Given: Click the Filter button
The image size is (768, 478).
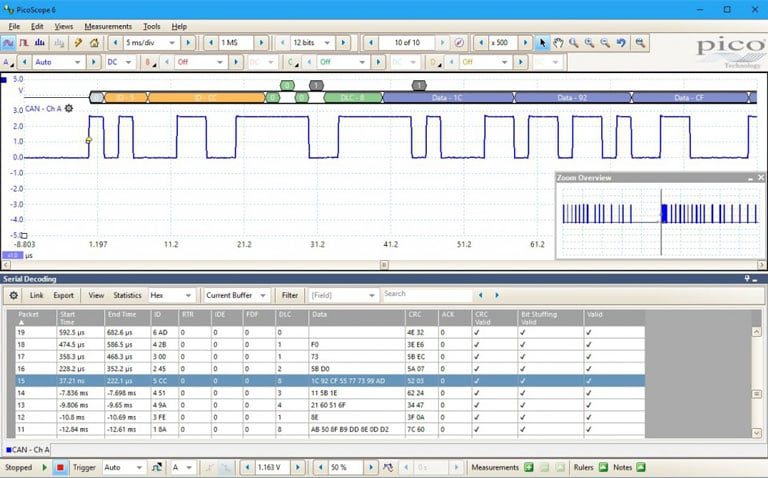Looking at the screenshot, I should (289, 295).
